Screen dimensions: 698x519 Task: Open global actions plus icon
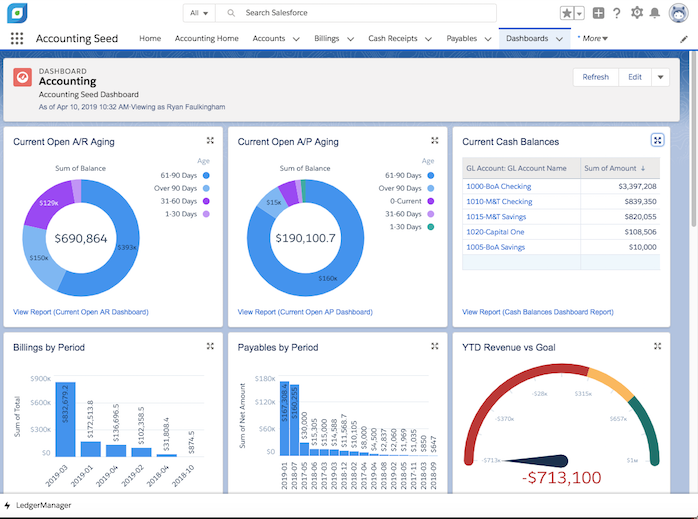[598, 13]
